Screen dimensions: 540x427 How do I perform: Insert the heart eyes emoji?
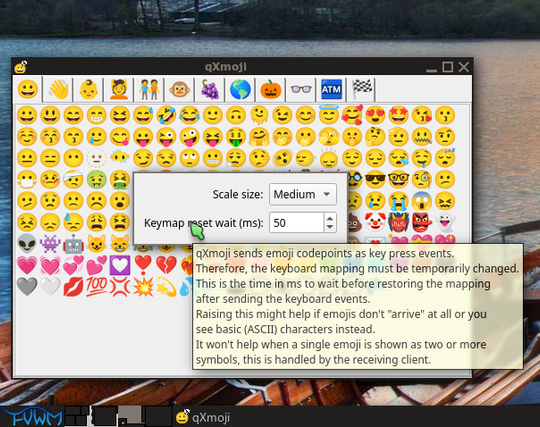coord(375,115)
